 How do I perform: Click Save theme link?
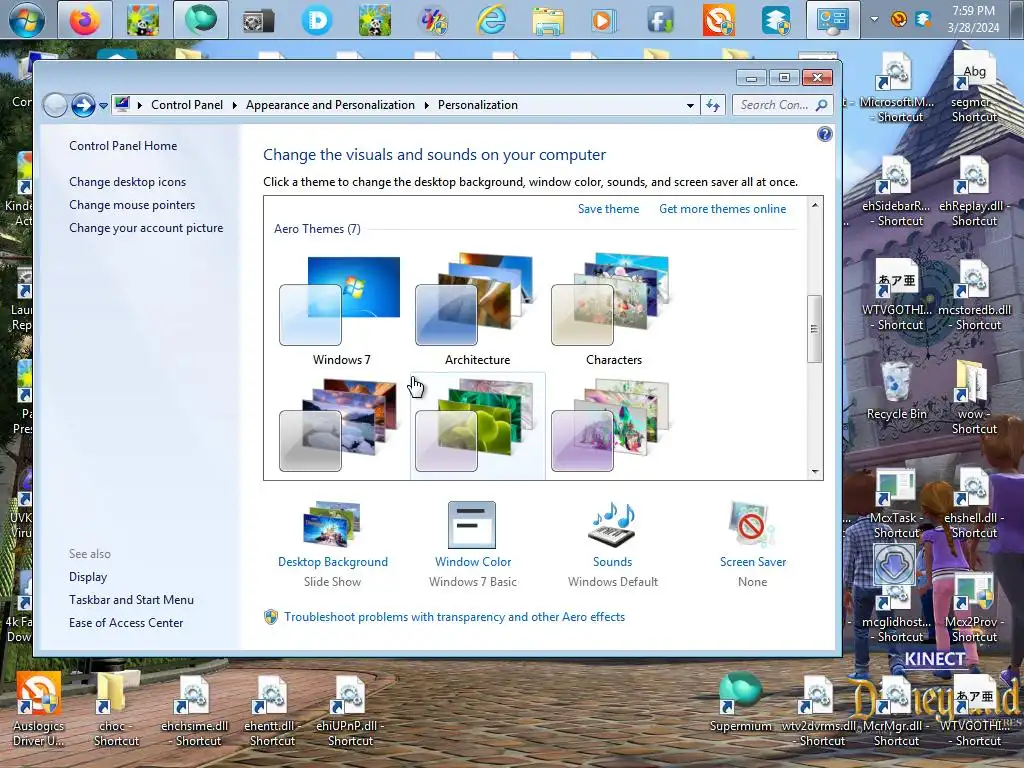click(x=608, y=208)
